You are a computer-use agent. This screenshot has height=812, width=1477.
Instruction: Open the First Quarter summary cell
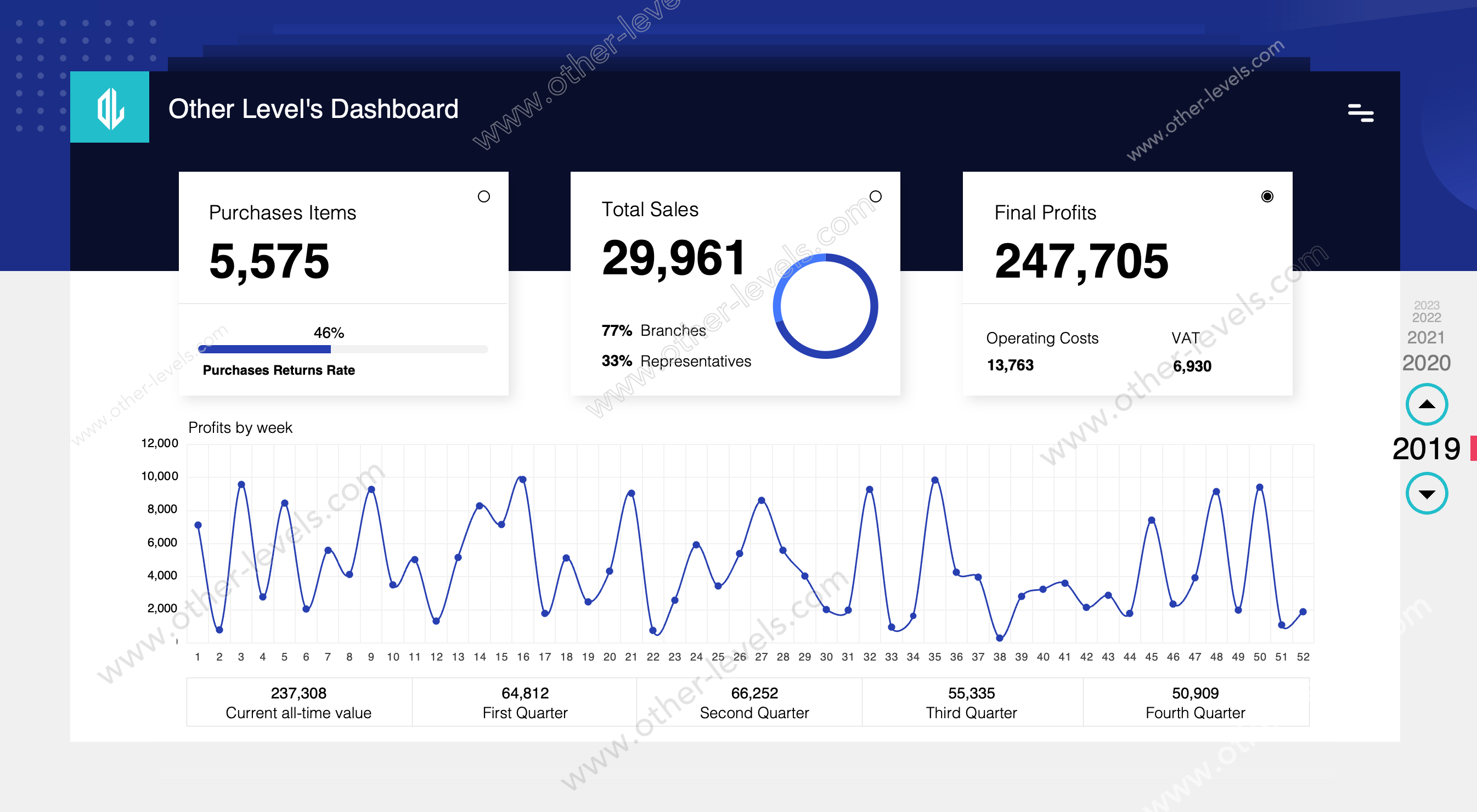[525, 702]
